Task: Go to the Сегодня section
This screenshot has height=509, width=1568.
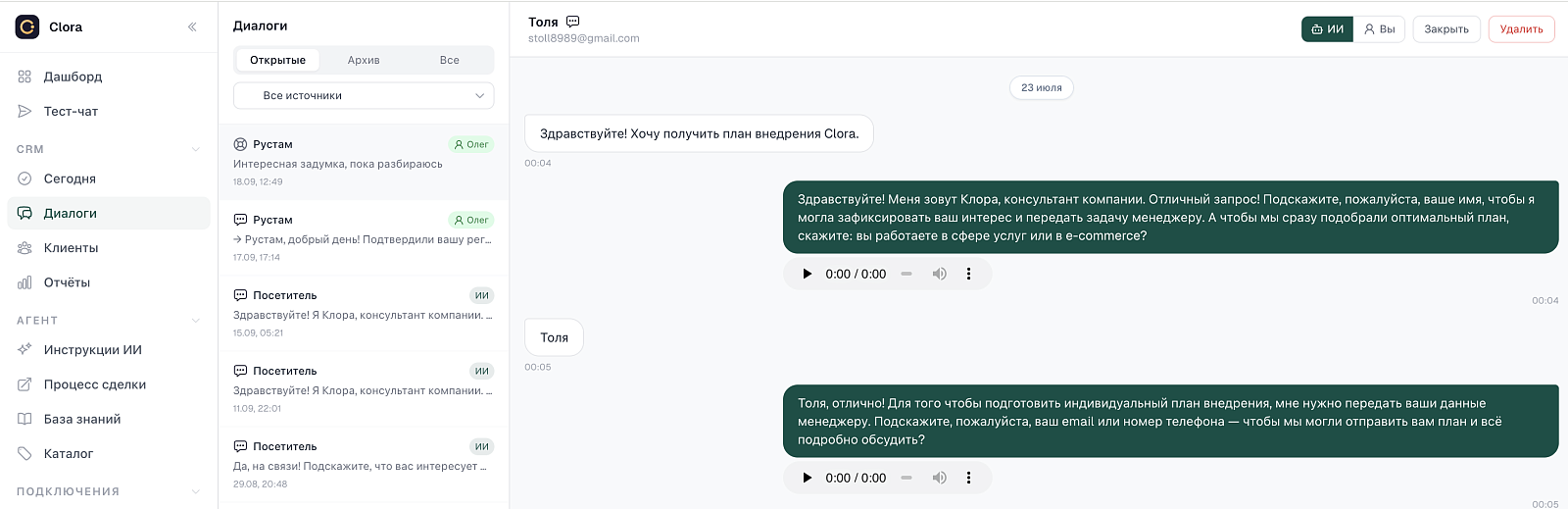Action: click(x=109, y=178)
